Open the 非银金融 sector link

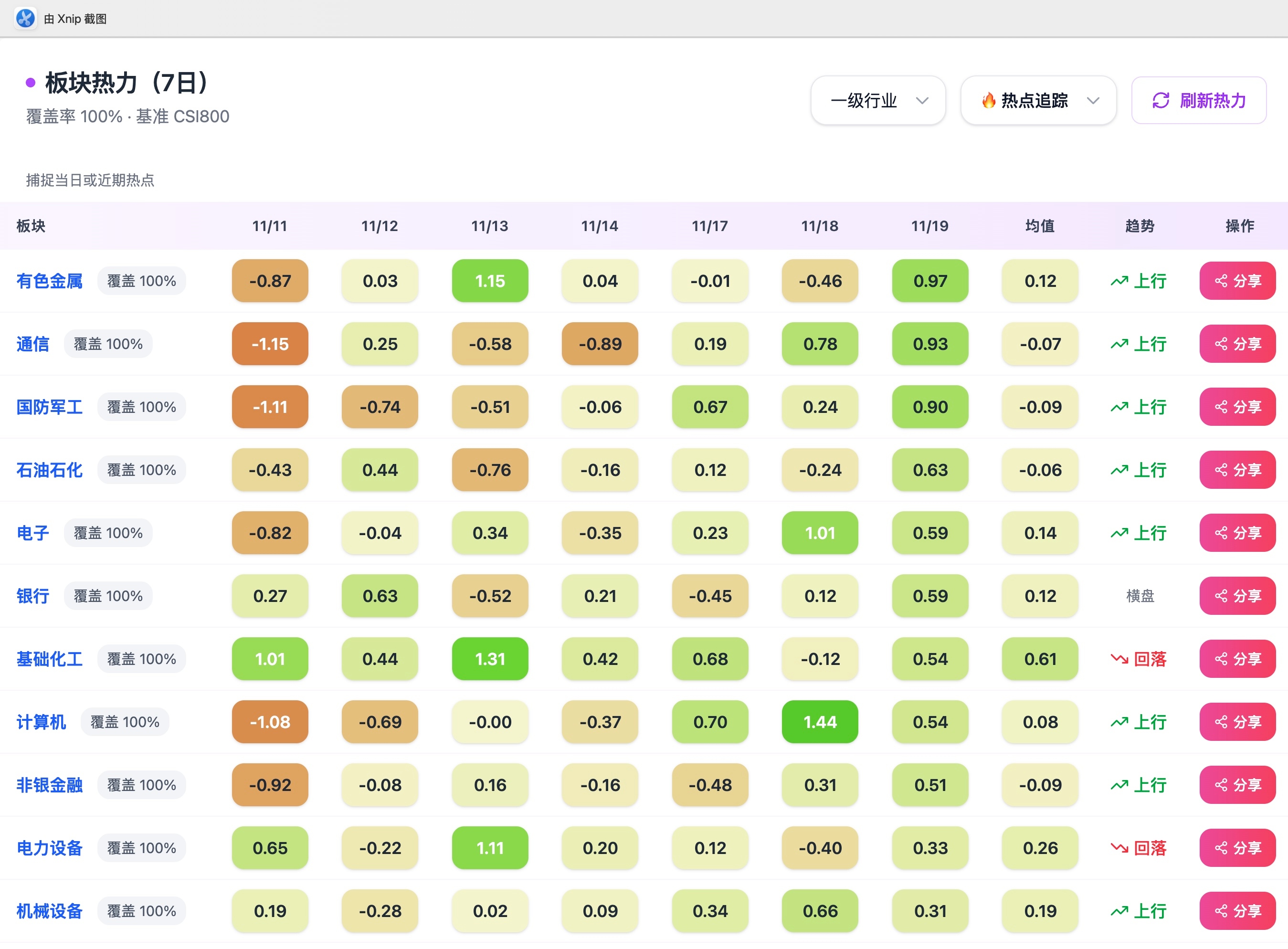click(x=49, y=785)
